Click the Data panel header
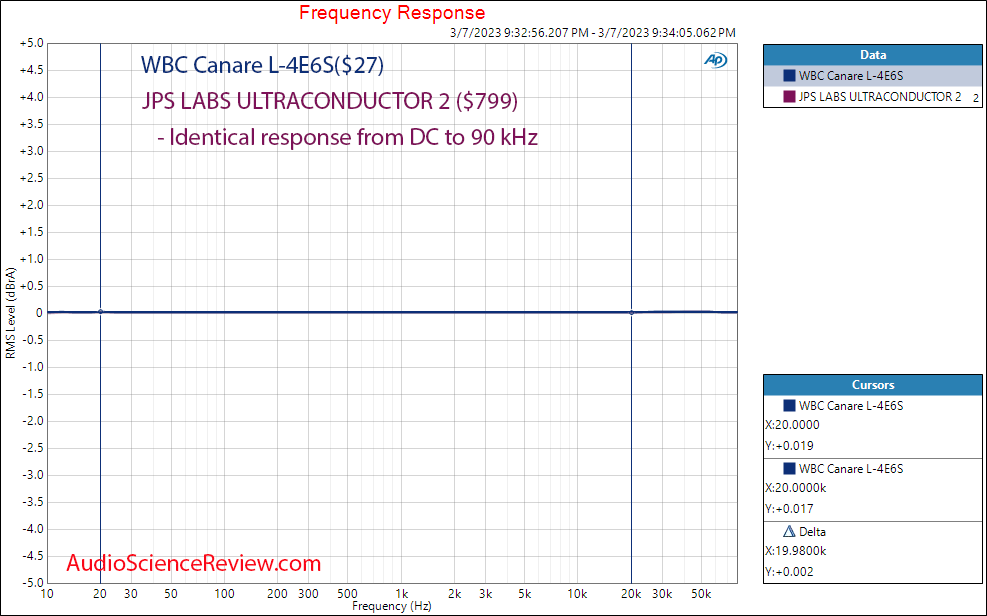 pyautogui.click(x=872, y=55)
